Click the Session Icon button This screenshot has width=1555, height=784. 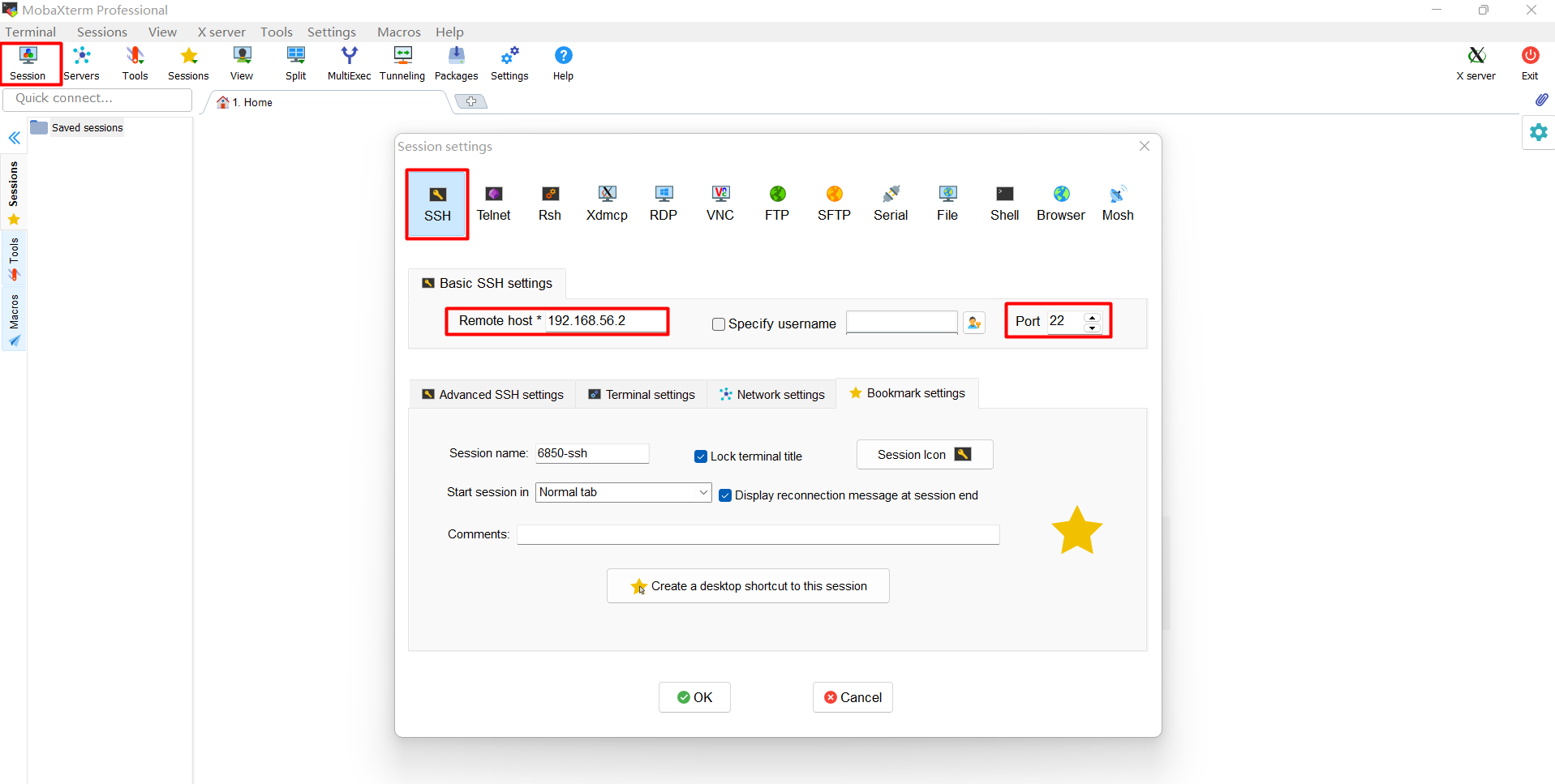(925, 455)
